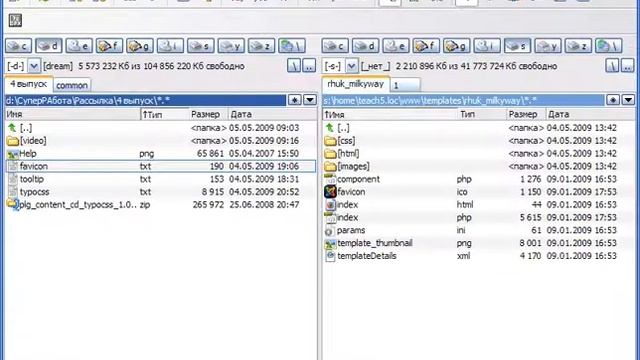Go to root directory in the right panel
Viewport: 640px width, 360px height.
tap(612, 66)
